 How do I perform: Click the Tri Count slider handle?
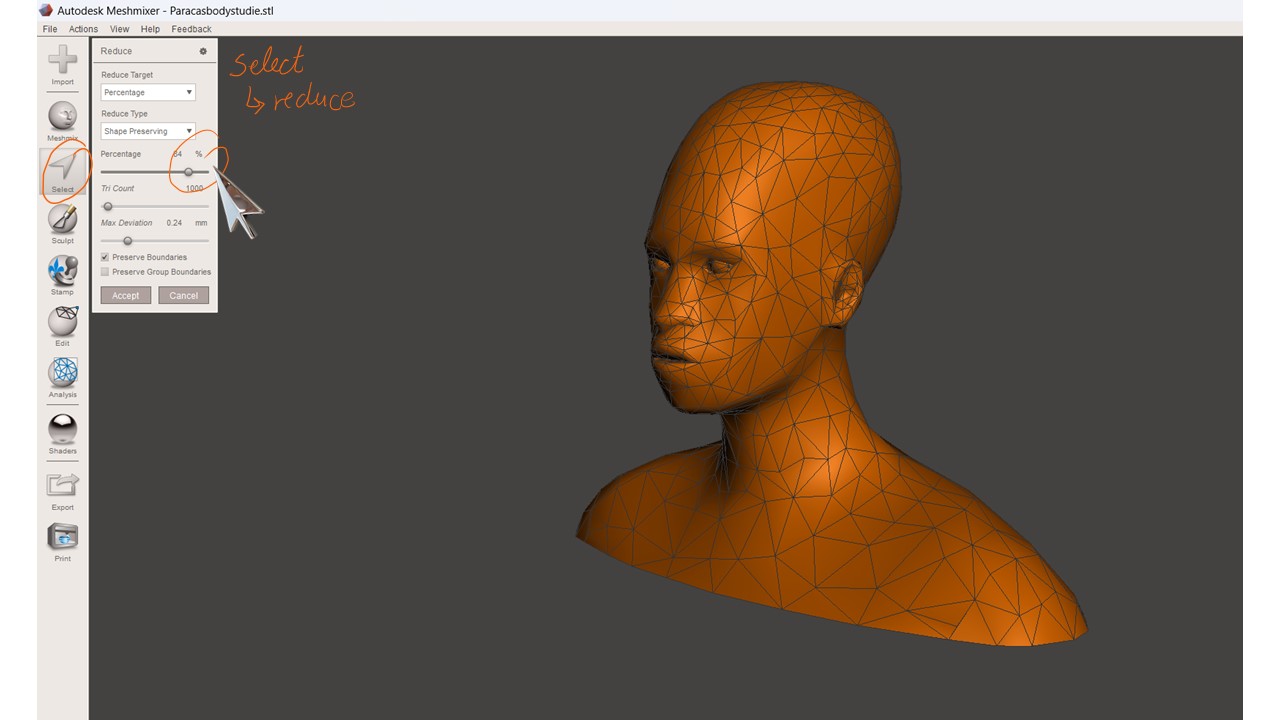pyautogui.click(x=108, y=206)
